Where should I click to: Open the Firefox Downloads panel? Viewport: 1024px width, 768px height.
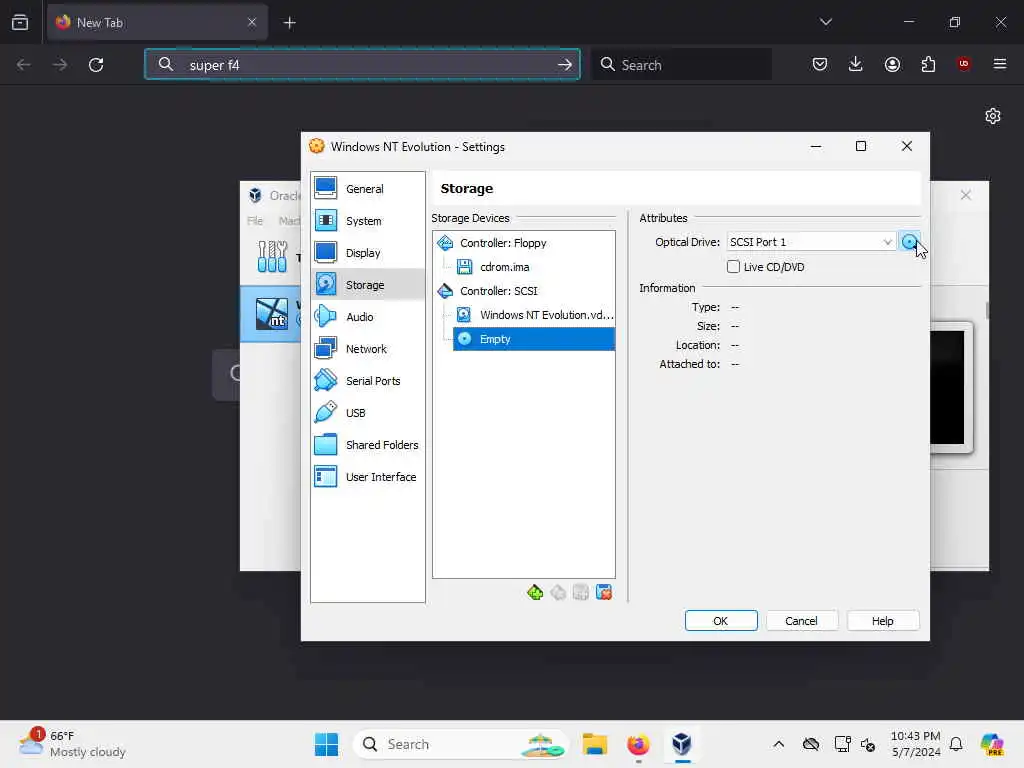point(856,64)
